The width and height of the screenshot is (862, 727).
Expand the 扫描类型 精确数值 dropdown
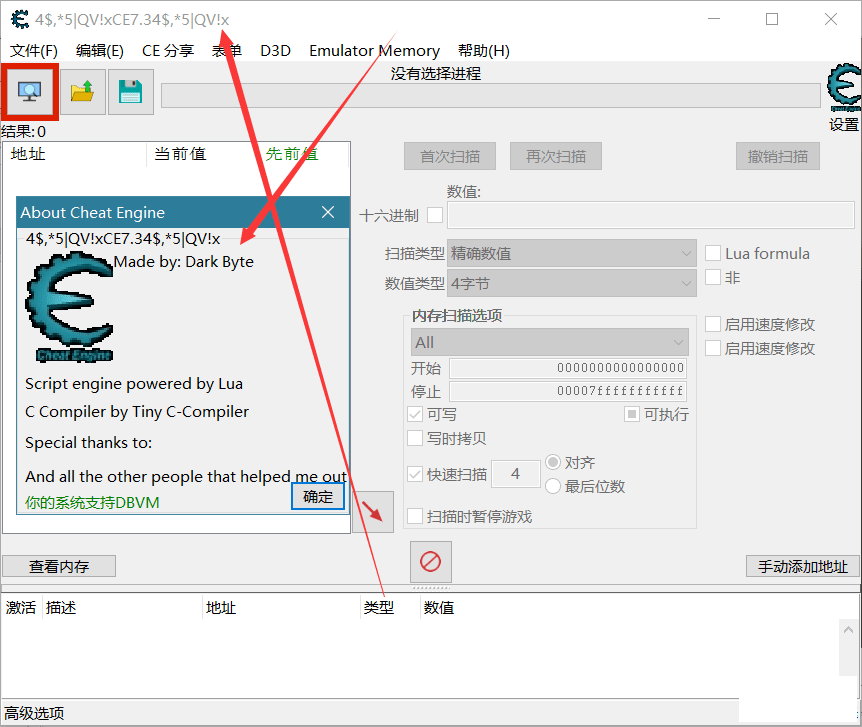(x=572, y=253)
